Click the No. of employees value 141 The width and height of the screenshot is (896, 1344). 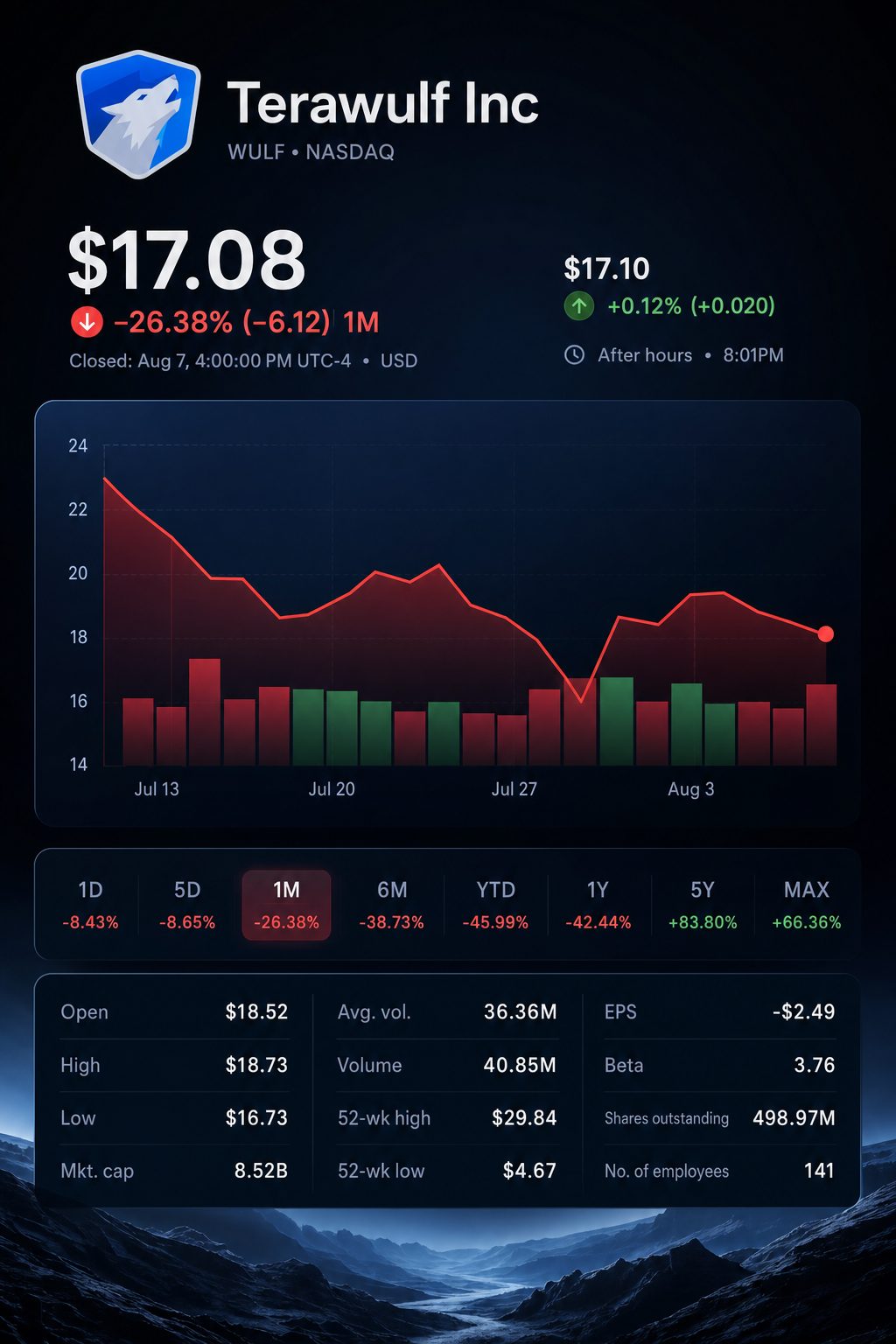(x=819, y=1171)
